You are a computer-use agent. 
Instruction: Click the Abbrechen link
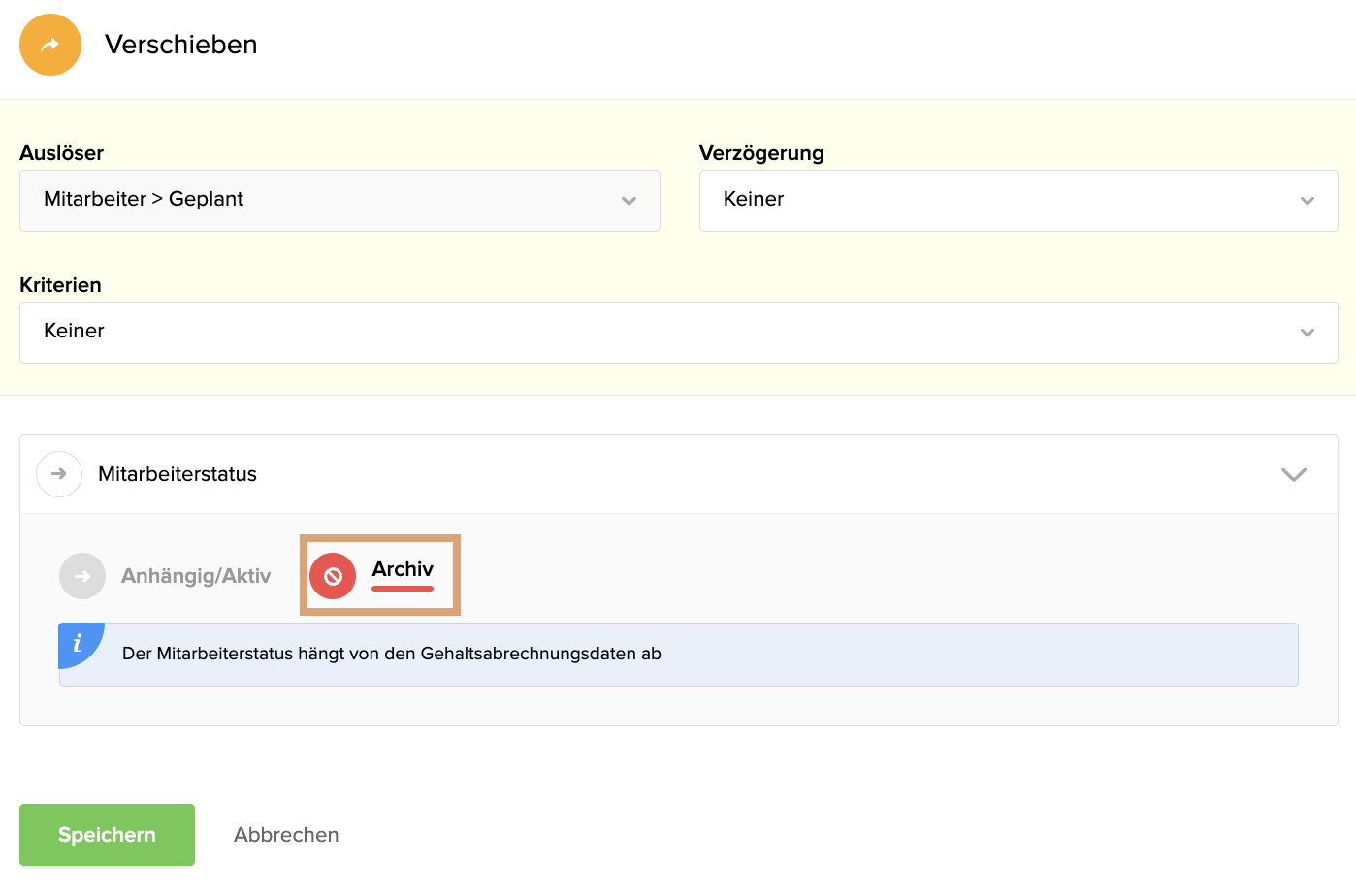(286, 835)
